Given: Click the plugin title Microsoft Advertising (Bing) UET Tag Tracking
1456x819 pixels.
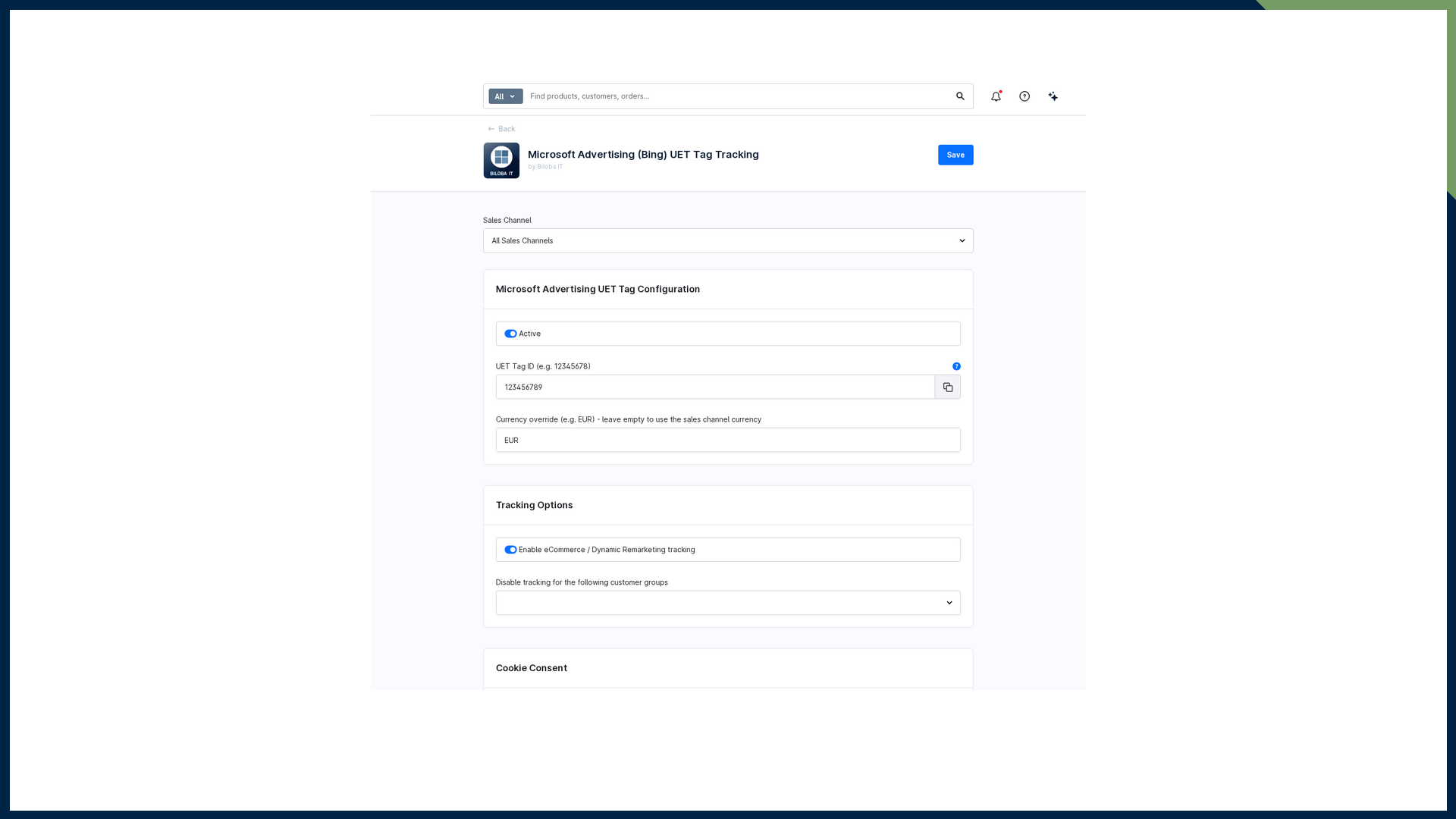Looking at the screenshot, I should (x=643, y=154).
